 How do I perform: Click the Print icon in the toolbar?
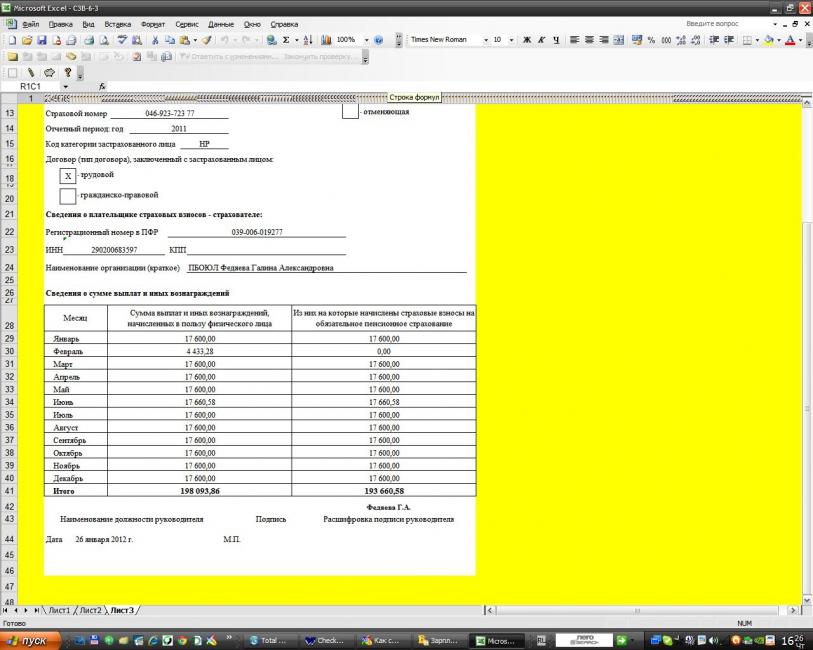(87, 40)
